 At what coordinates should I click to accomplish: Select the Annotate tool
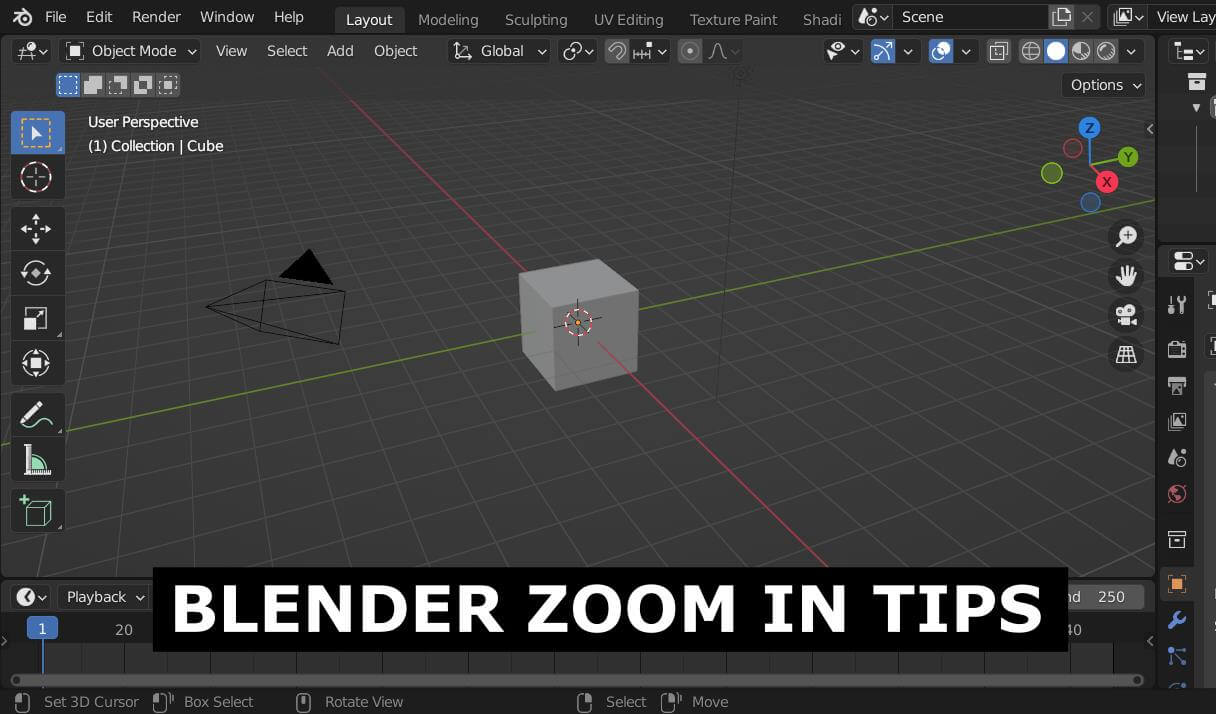pyautogui.click(x=37, y=413)
